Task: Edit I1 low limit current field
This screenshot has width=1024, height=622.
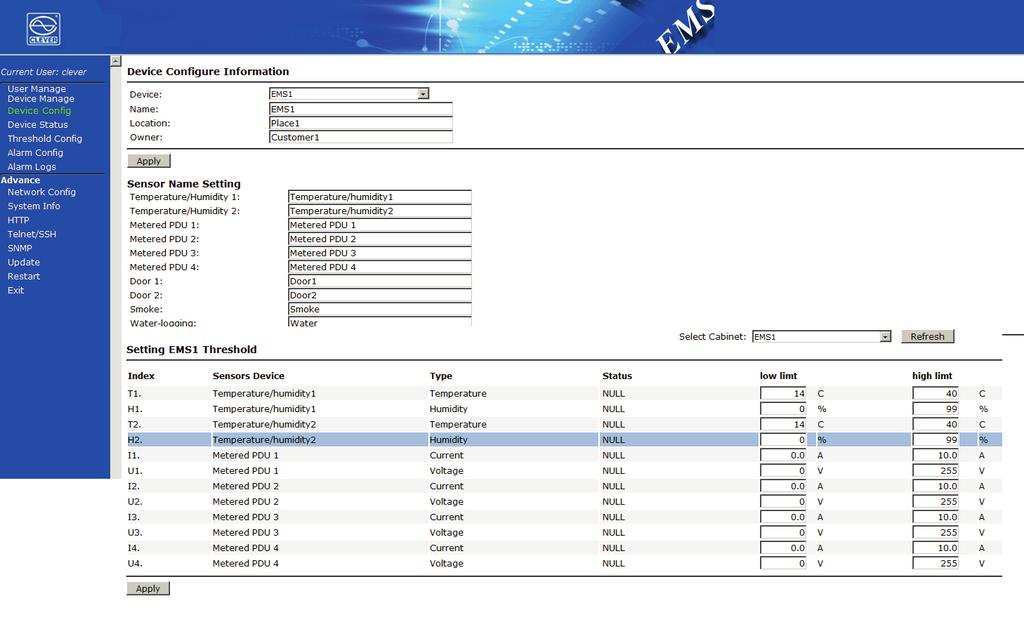Action: 783,455
